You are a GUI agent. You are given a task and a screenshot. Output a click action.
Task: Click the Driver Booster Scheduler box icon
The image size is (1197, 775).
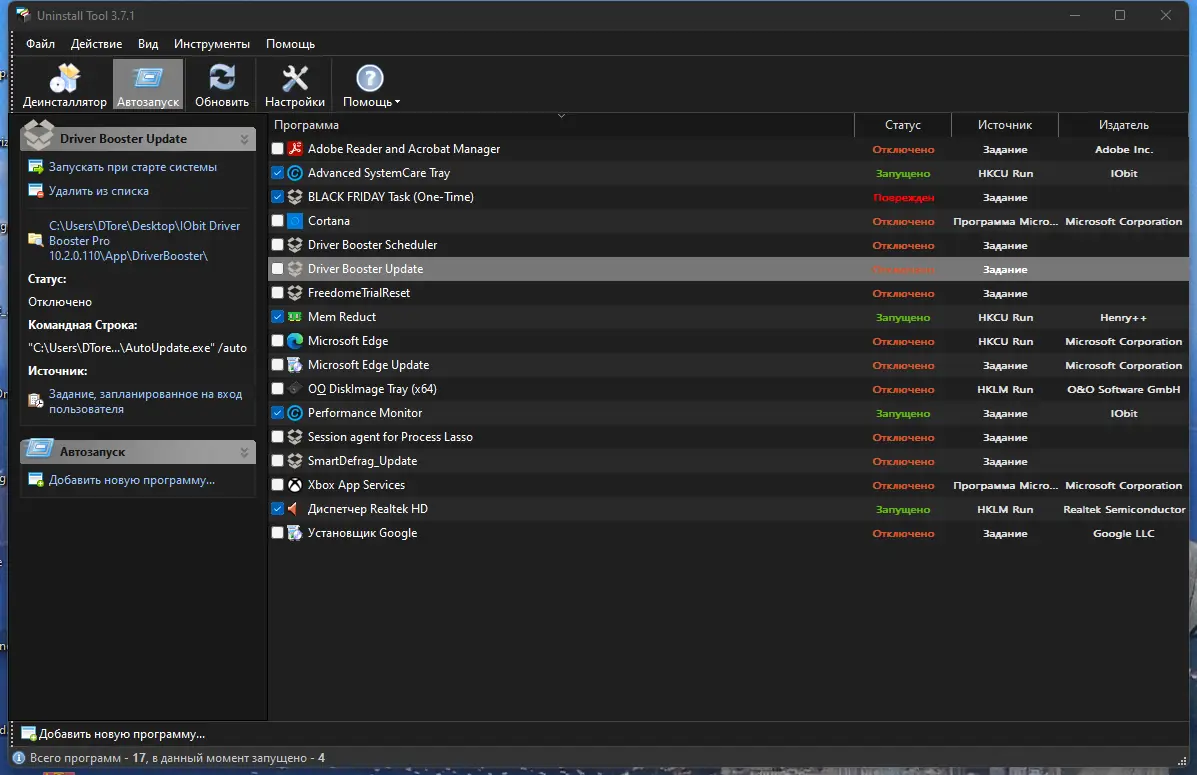pyautogui.click(x=295, y=245)
